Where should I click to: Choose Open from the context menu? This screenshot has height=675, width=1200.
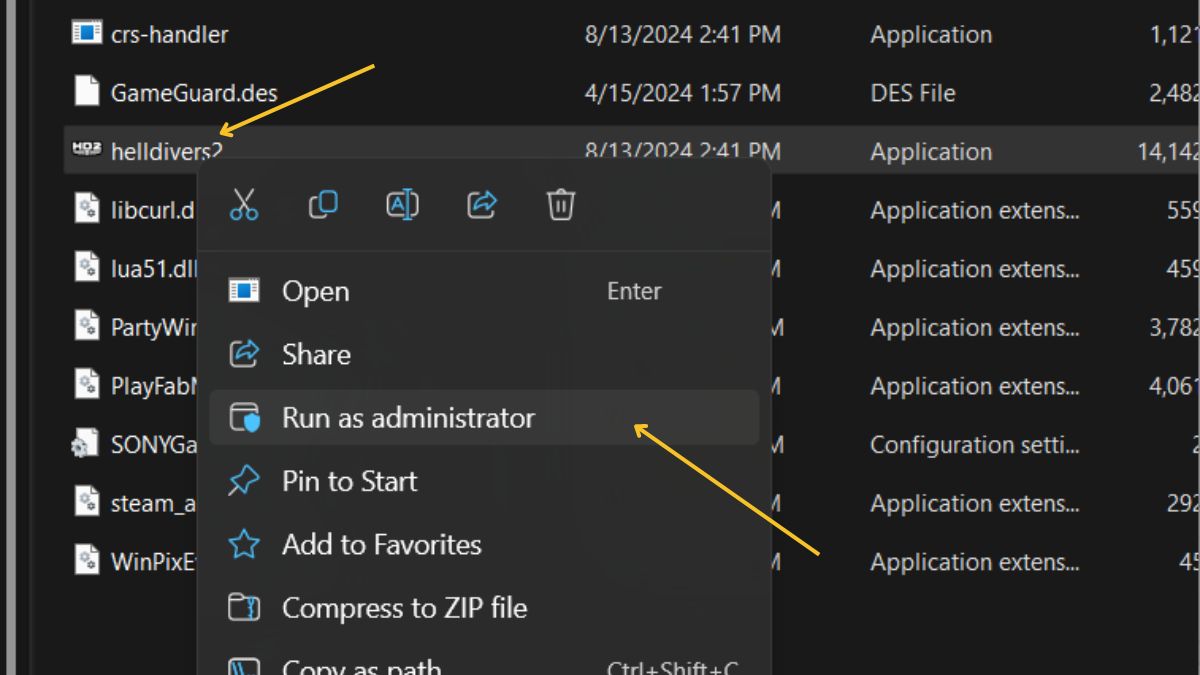484,291
